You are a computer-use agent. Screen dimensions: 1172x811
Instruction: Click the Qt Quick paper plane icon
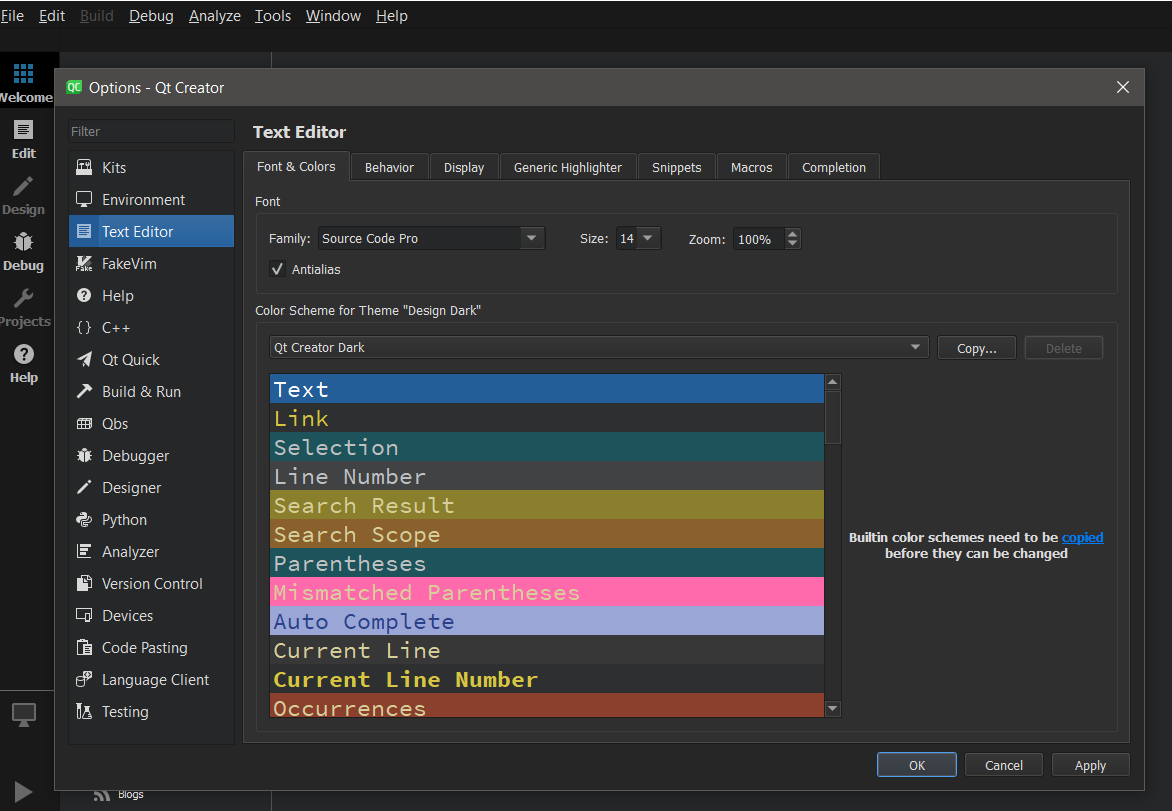click(85, 360)
